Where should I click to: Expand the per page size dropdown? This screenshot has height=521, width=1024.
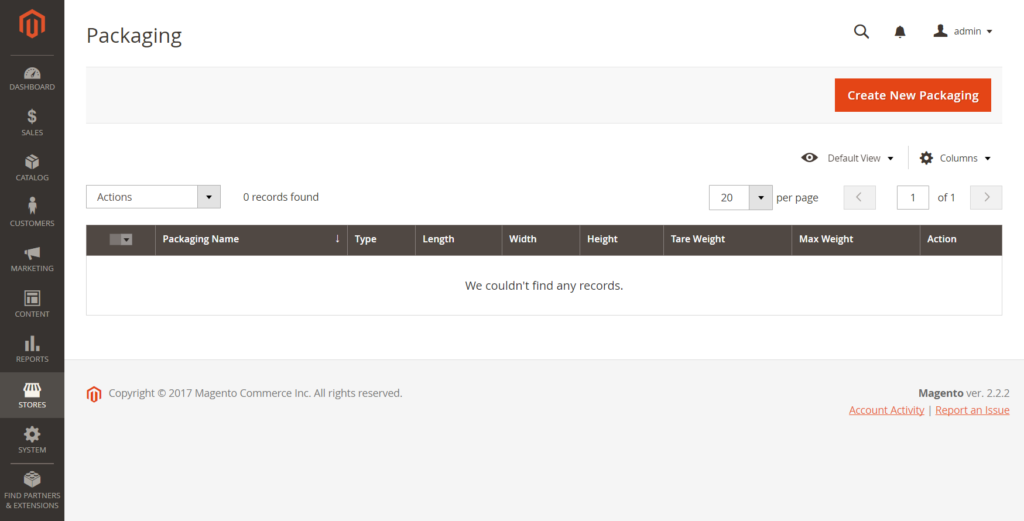pyautogui.click(x=760, y=197)
